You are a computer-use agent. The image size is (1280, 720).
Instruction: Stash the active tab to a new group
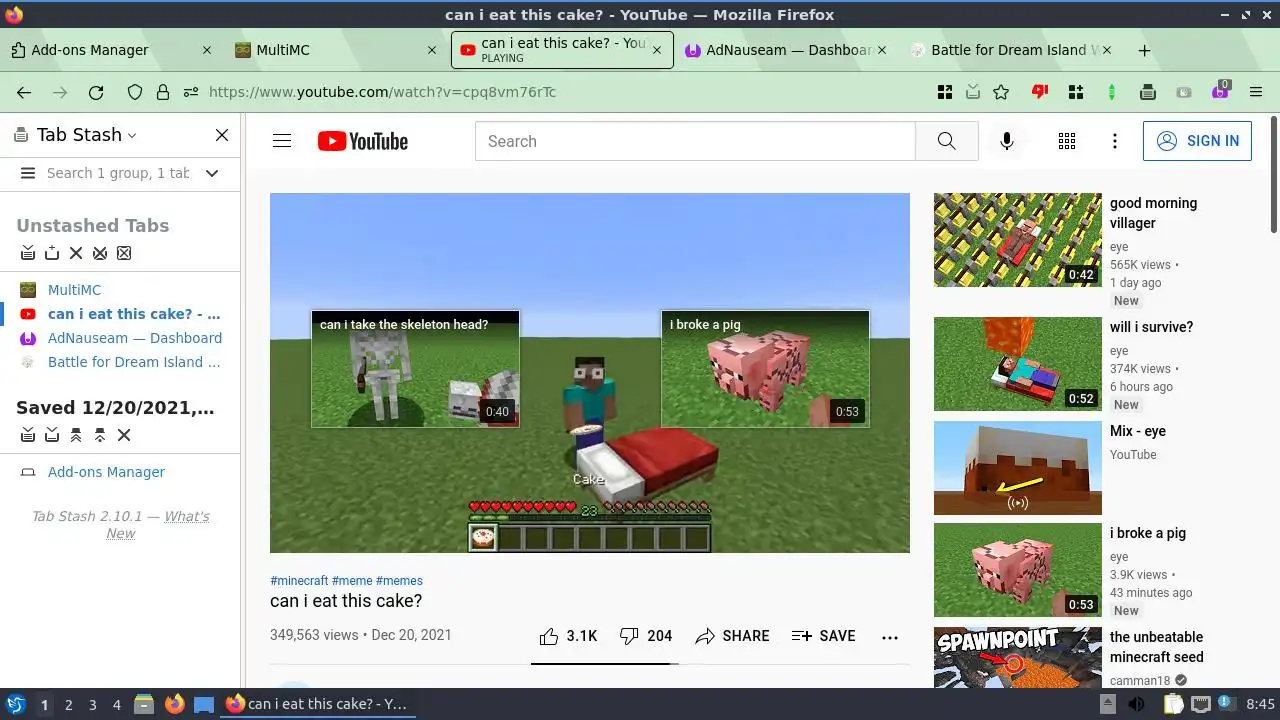[x=52, y=253]
